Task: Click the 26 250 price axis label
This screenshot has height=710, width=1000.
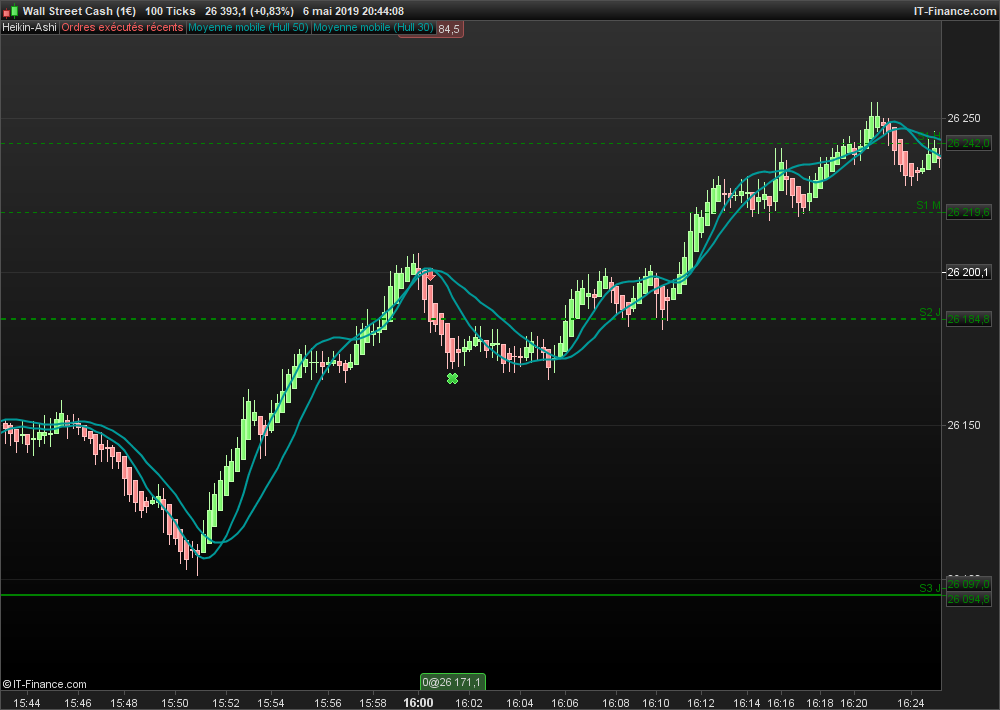Action: click(x=964, y=118)
